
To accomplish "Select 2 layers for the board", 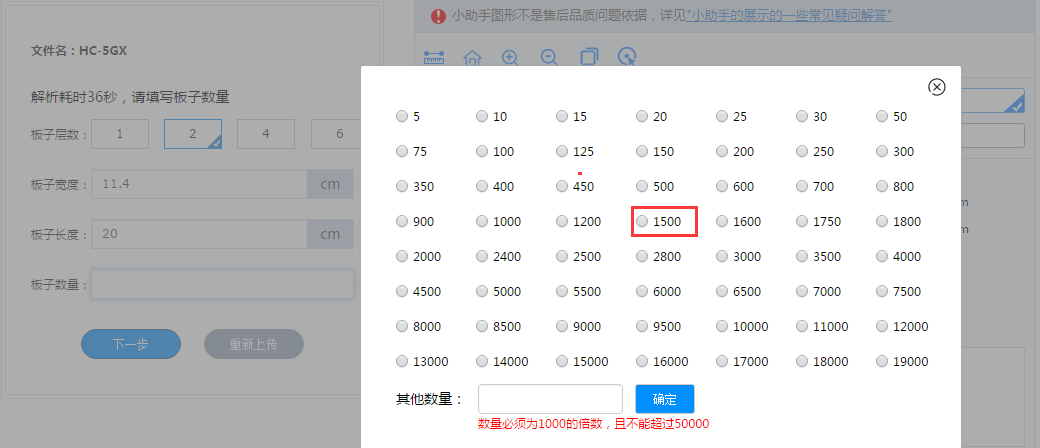I will [x=193, y=134].
